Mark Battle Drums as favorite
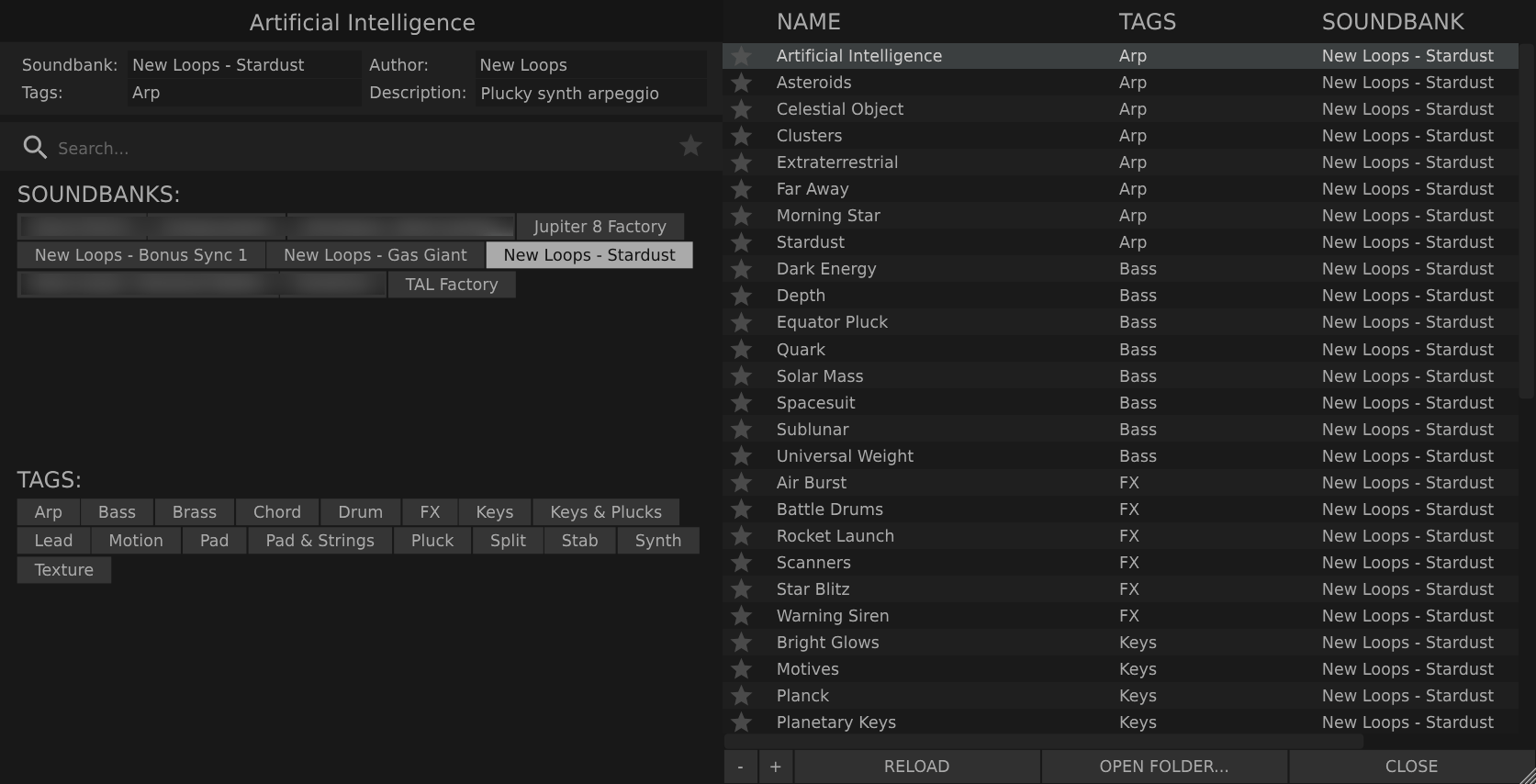The image size is (1536, 784). click(x=742, y=510)
